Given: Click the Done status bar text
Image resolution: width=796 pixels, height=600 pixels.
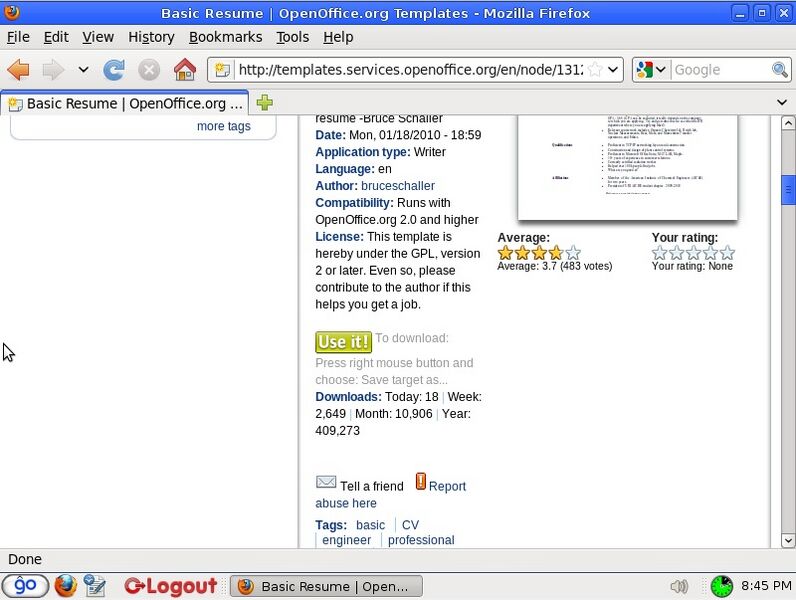Looking at the screenshot, I should [25, 559].
